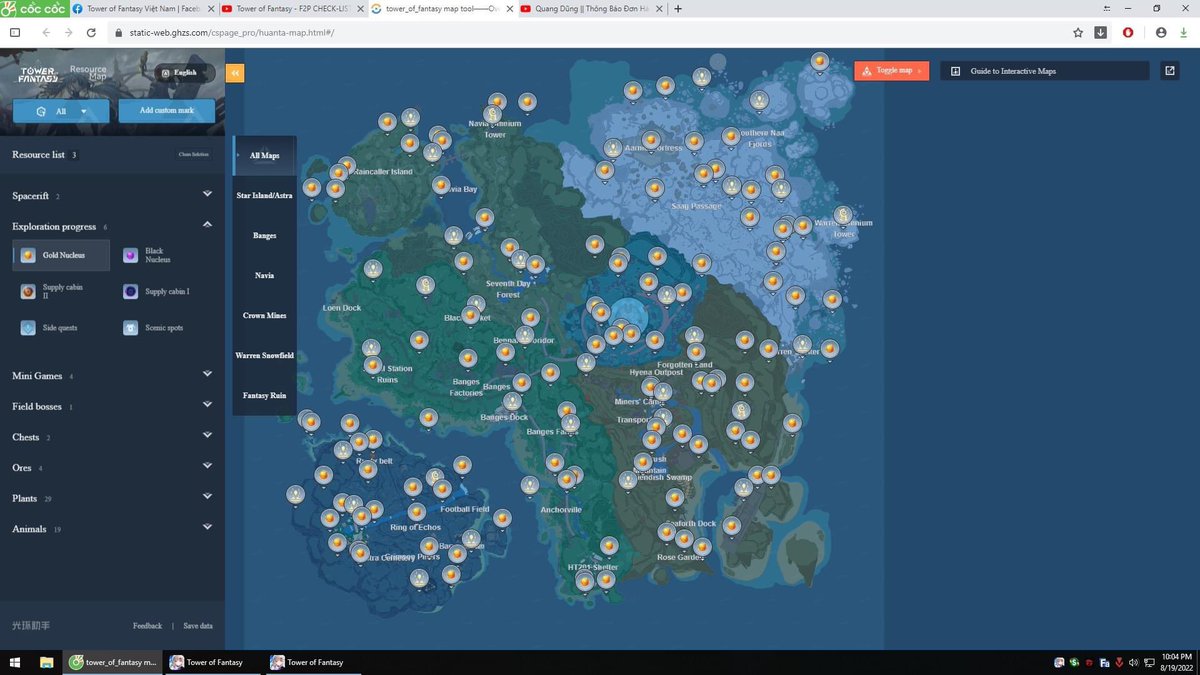Expand the Chests category

(207, 436)
